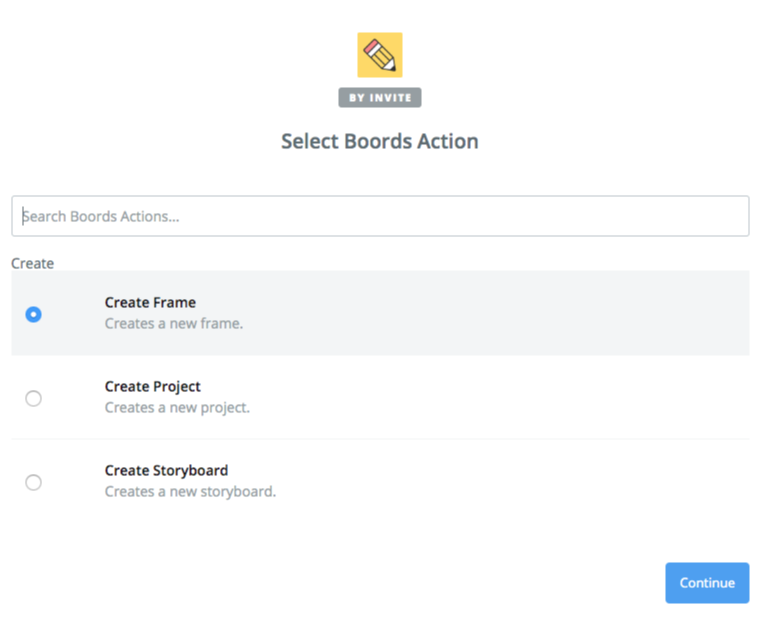
Task: Click the Create section label
Action: pos(33,264)
